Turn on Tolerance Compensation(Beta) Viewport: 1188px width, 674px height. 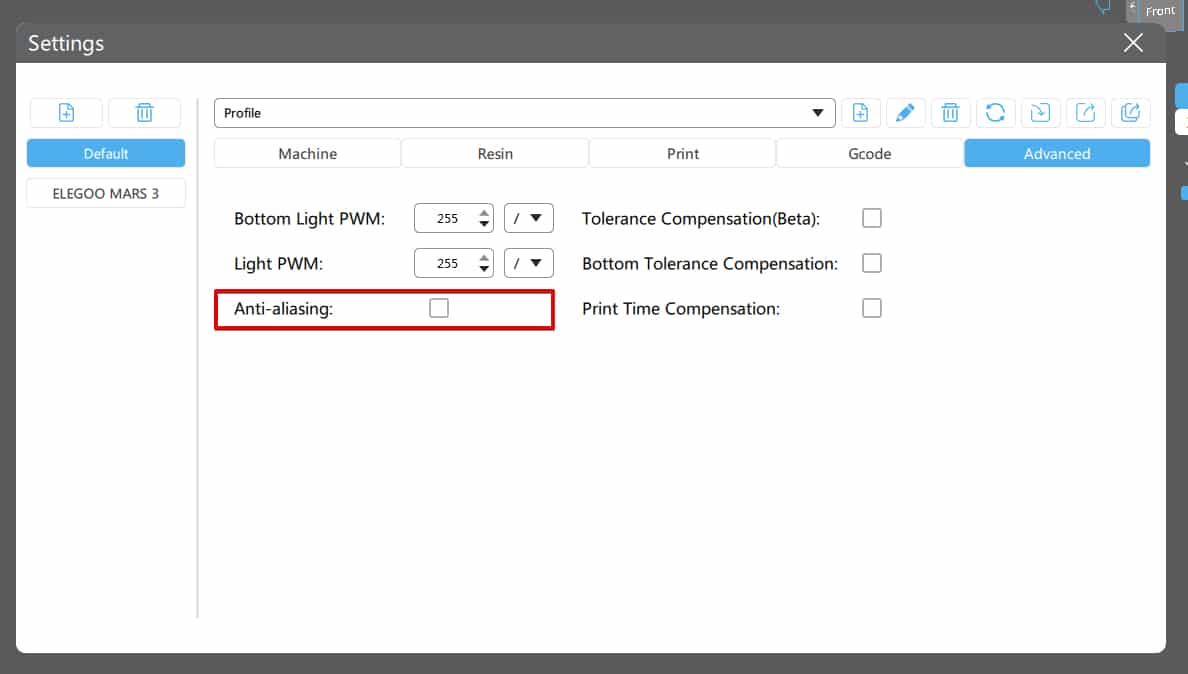click(871, 217)
